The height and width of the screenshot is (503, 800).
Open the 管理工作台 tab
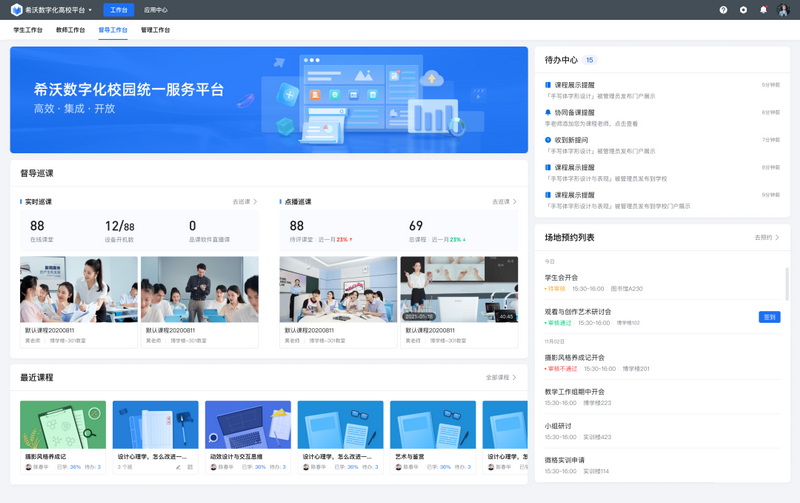pyautogui.click(x=155, y=30)
